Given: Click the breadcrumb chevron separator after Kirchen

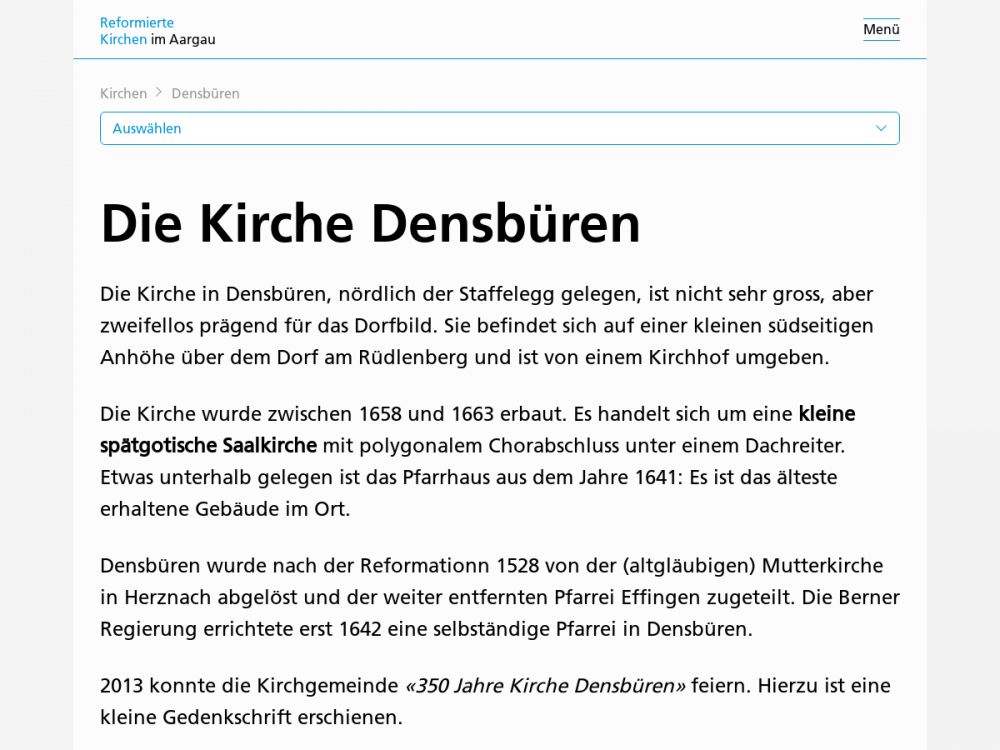Looking at the screenshot, I should pyautogui.click(x=159, y=93).
